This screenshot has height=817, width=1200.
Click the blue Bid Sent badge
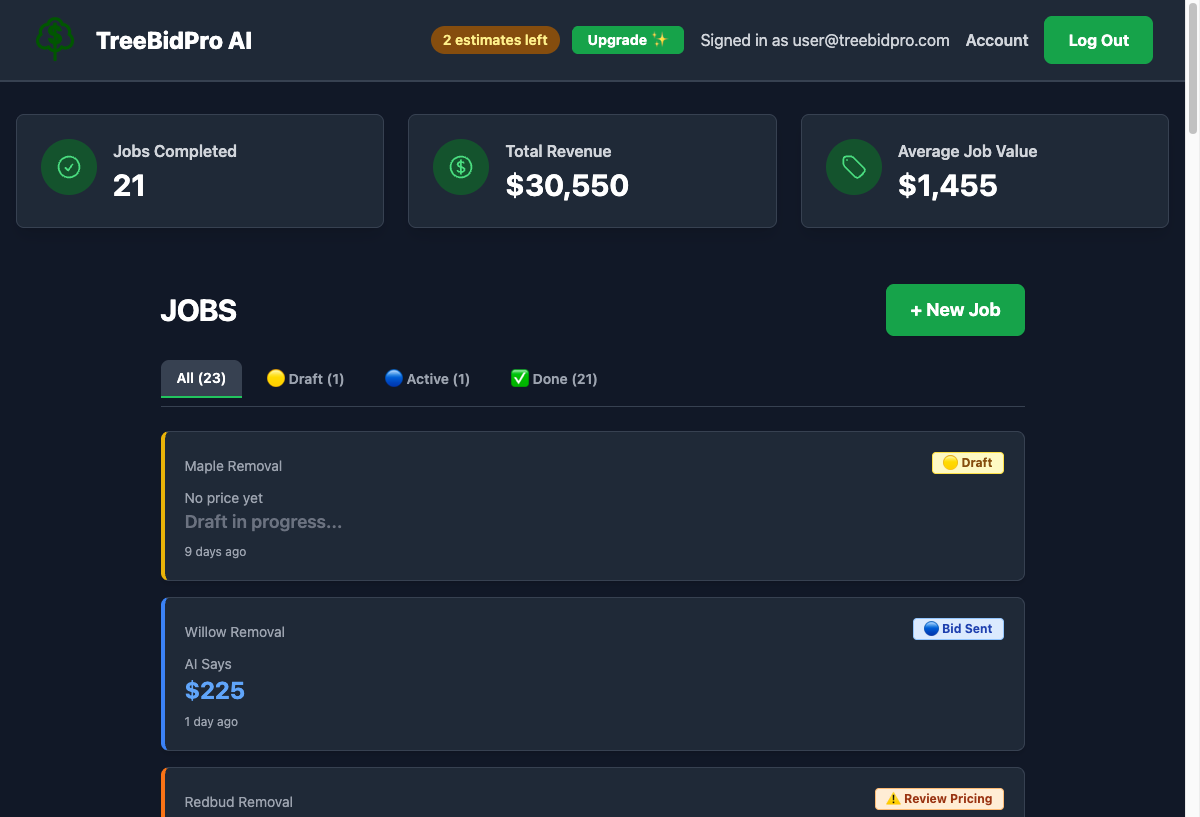957,629
